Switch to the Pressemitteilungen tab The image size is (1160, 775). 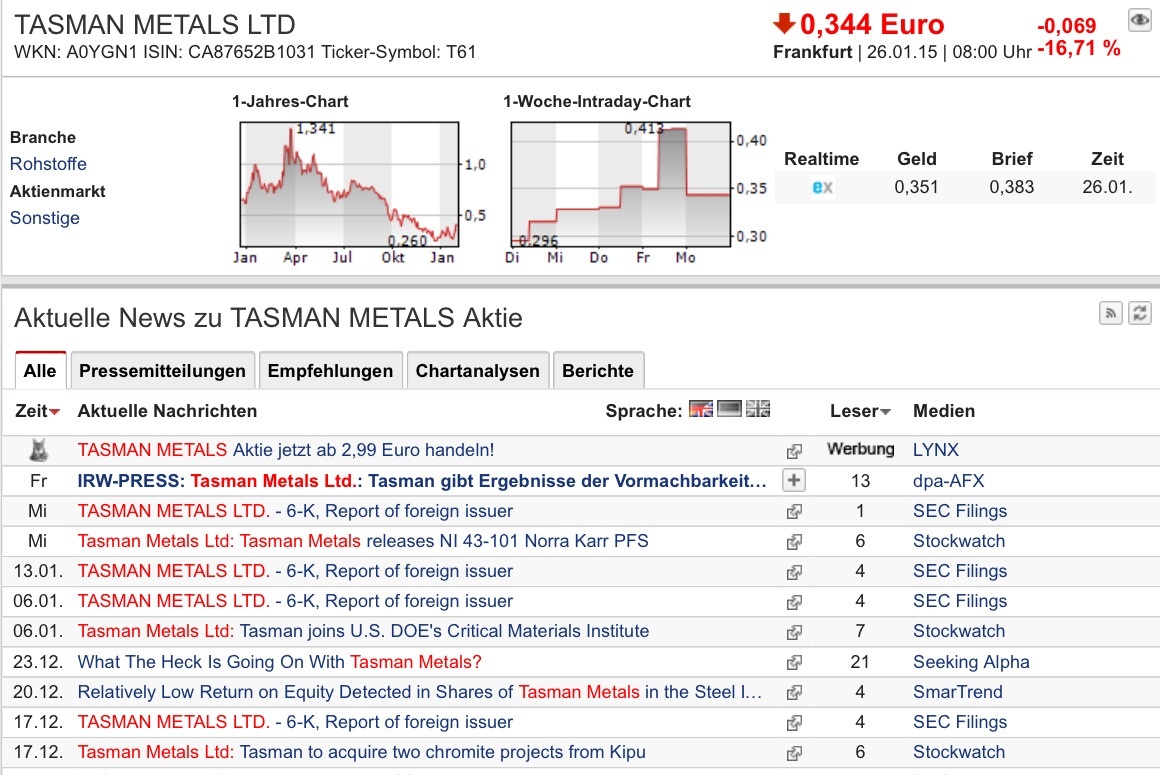click(x=162, y=369)
